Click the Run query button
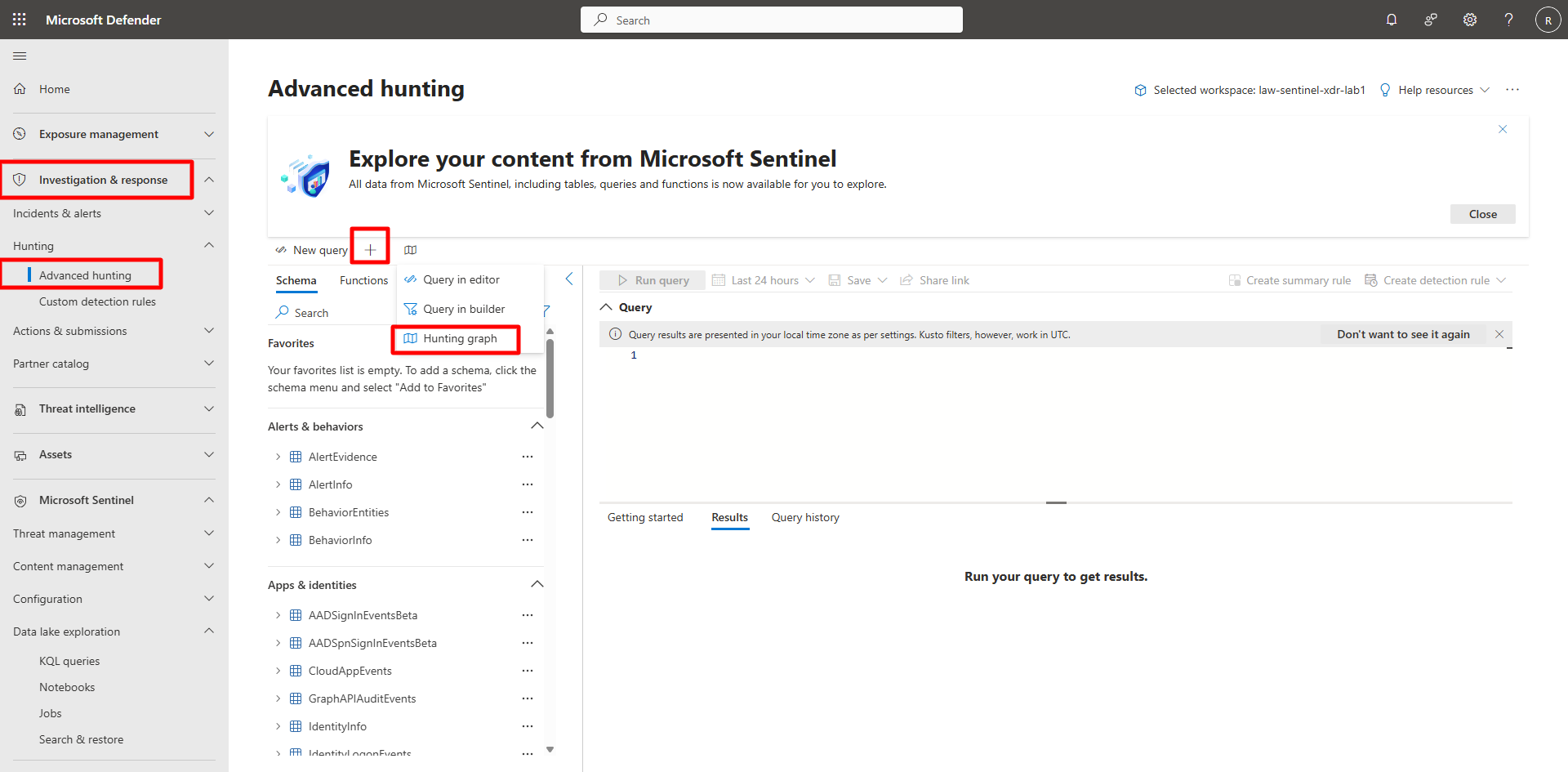The height and width of the screenshot is (772, 1568). tap(653, 280)
